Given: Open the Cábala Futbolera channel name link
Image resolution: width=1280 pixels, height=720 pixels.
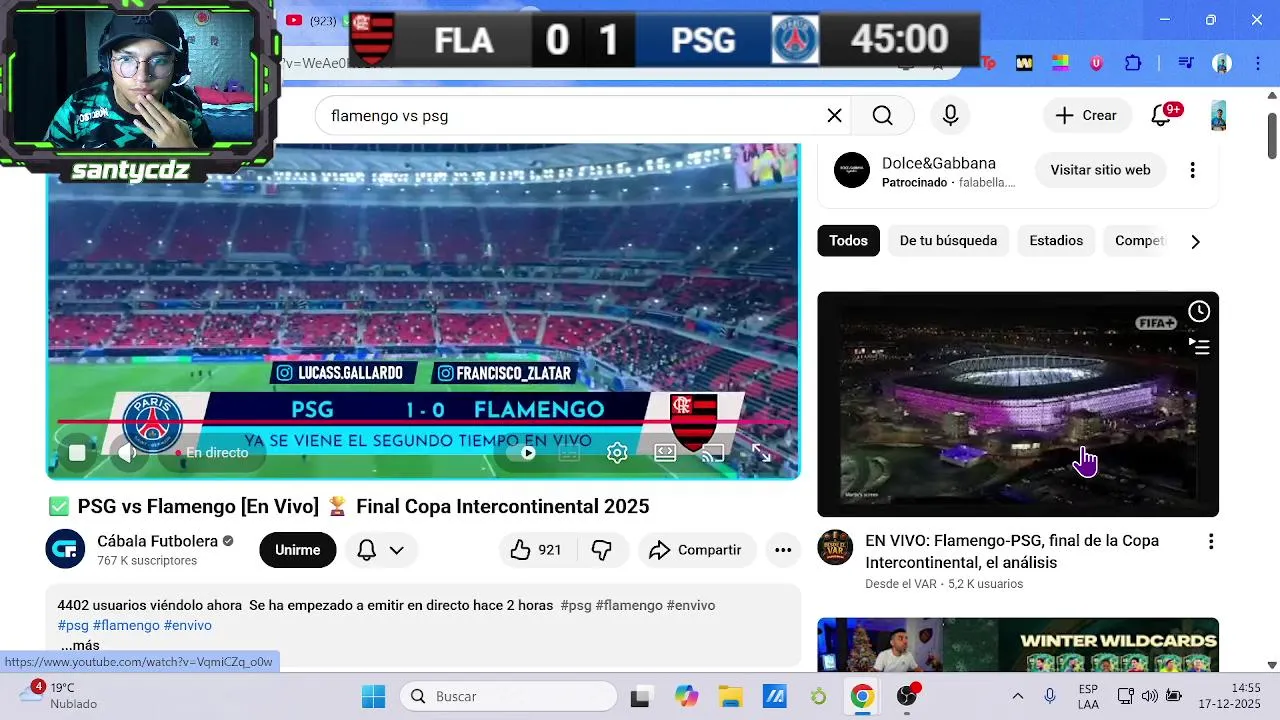Looking at the screenshot, I should 157,541.
